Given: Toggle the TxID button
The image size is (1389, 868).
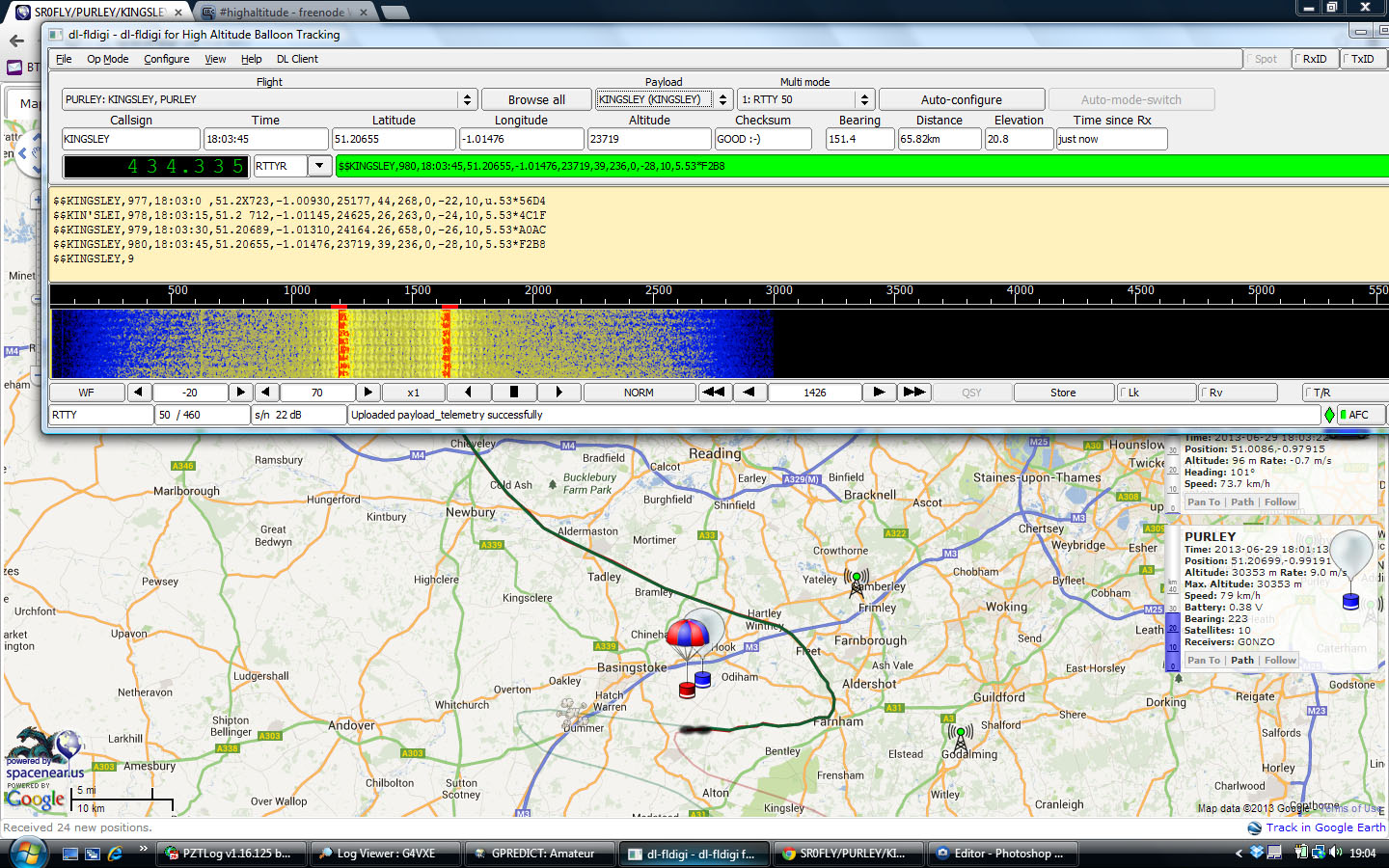Looking at the screenshot, I should [x=1363, y=59].
